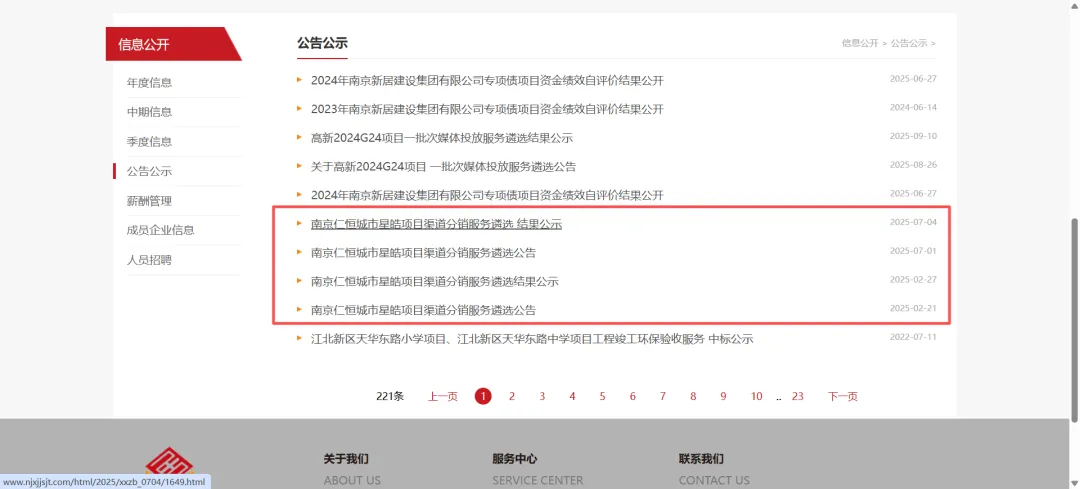Select 公告公示 sidebar item

point(149,171)
